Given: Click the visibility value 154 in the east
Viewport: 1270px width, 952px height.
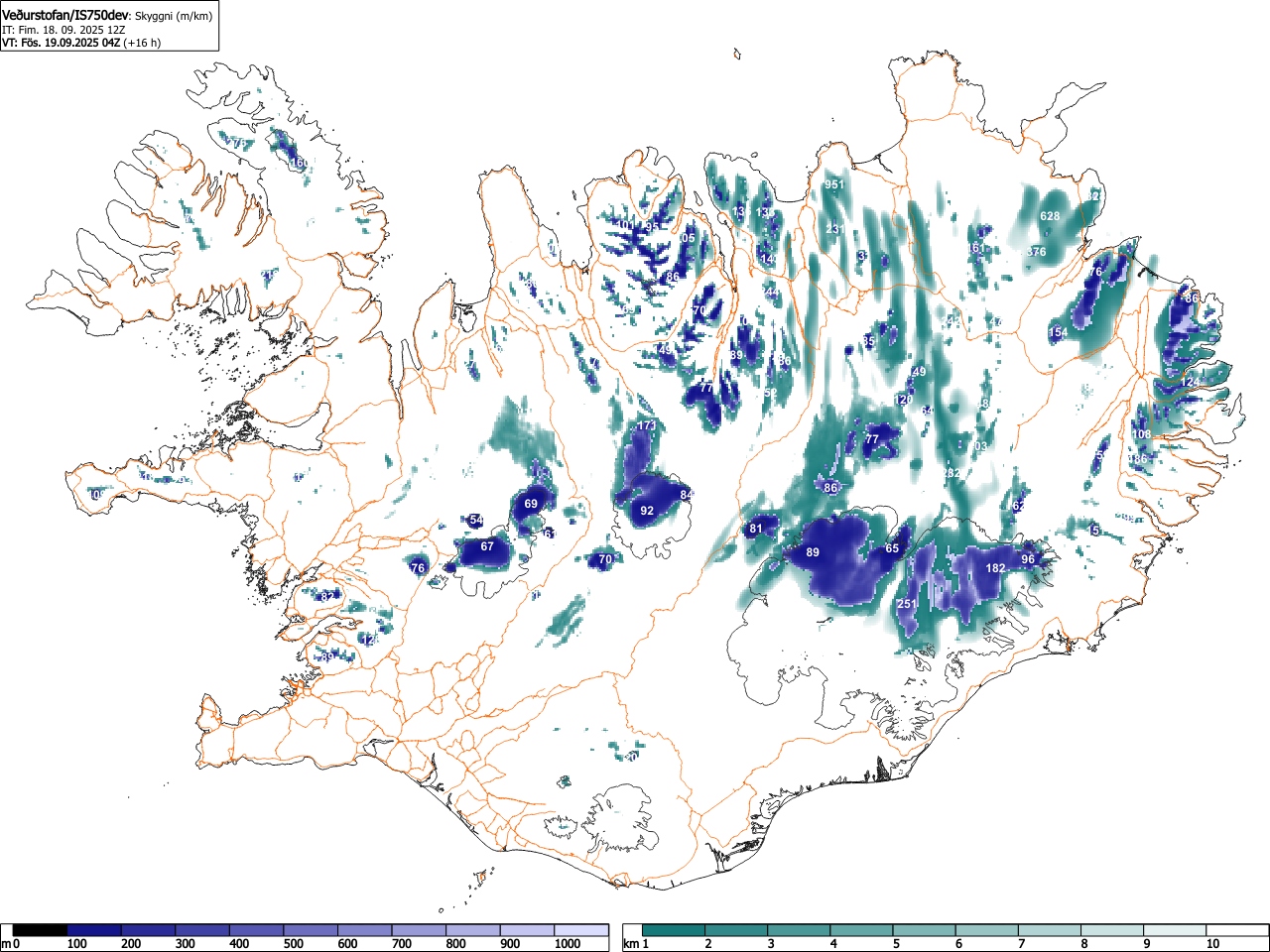Looking at the screenshot, I should (1059, 332).
